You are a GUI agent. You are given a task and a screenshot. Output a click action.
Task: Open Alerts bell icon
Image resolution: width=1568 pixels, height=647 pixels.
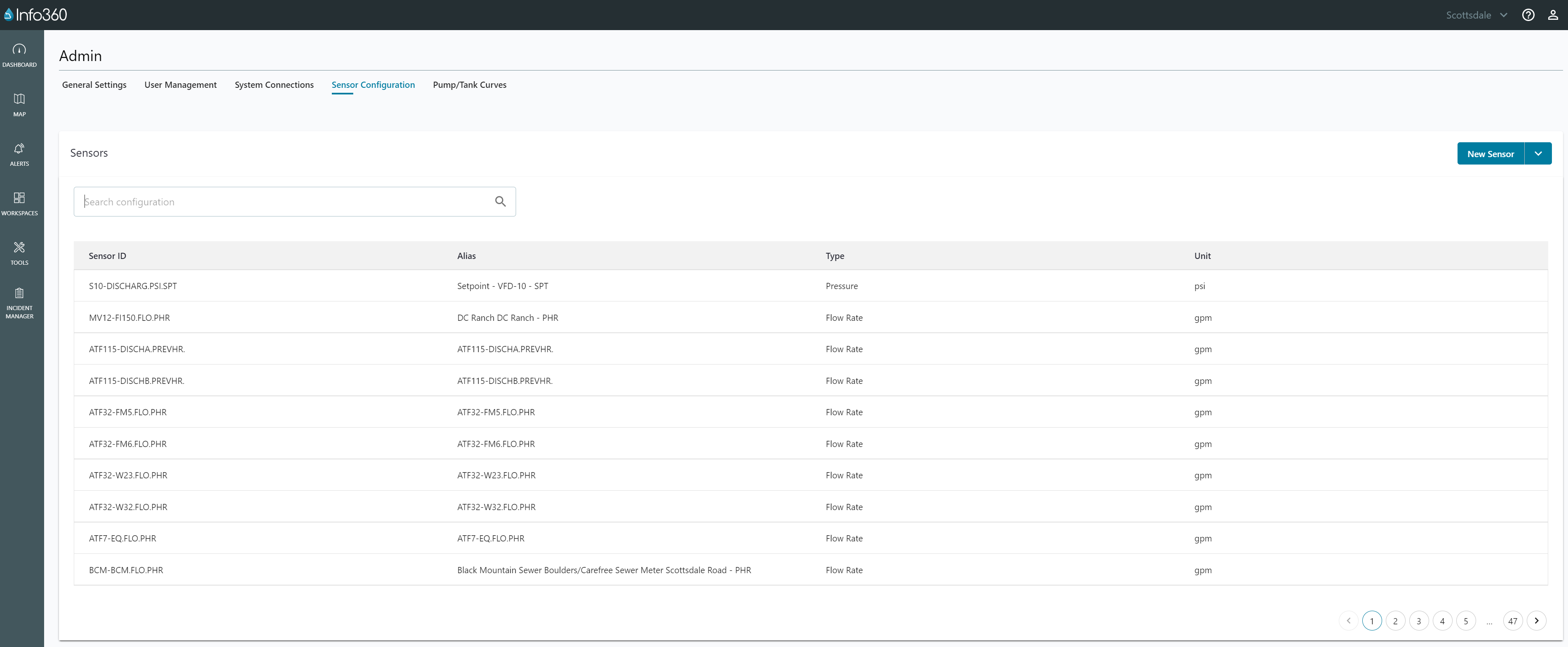19,153
